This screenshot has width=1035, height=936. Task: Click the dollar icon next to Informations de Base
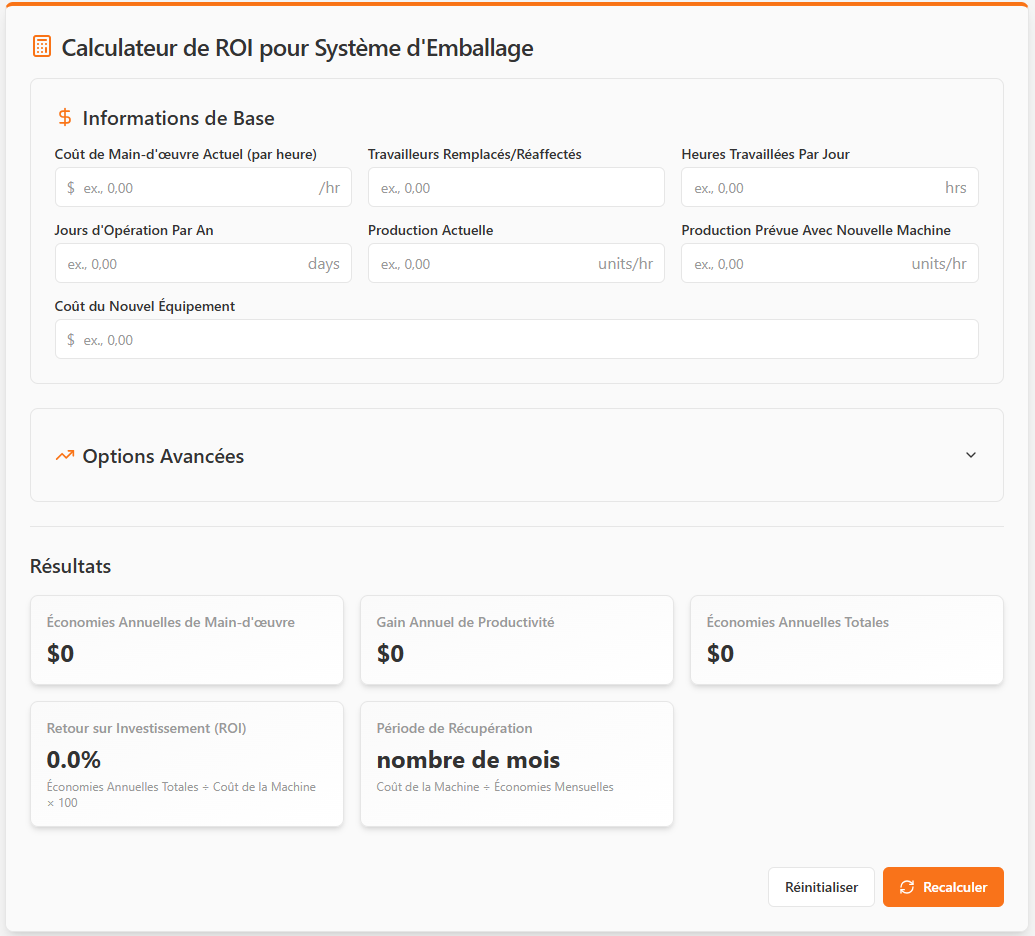[65, 118]
